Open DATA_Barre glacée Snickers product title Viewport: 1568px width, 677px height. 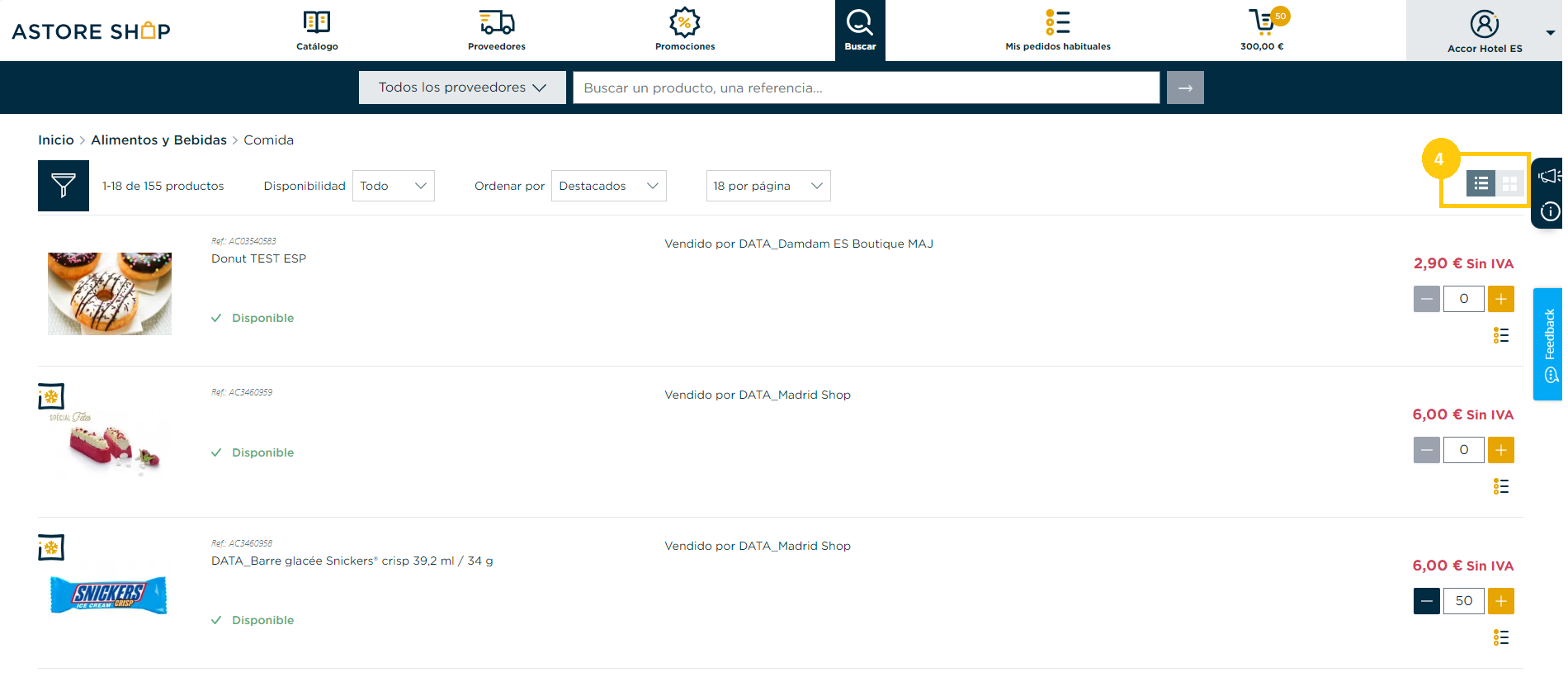click(352, 561)
